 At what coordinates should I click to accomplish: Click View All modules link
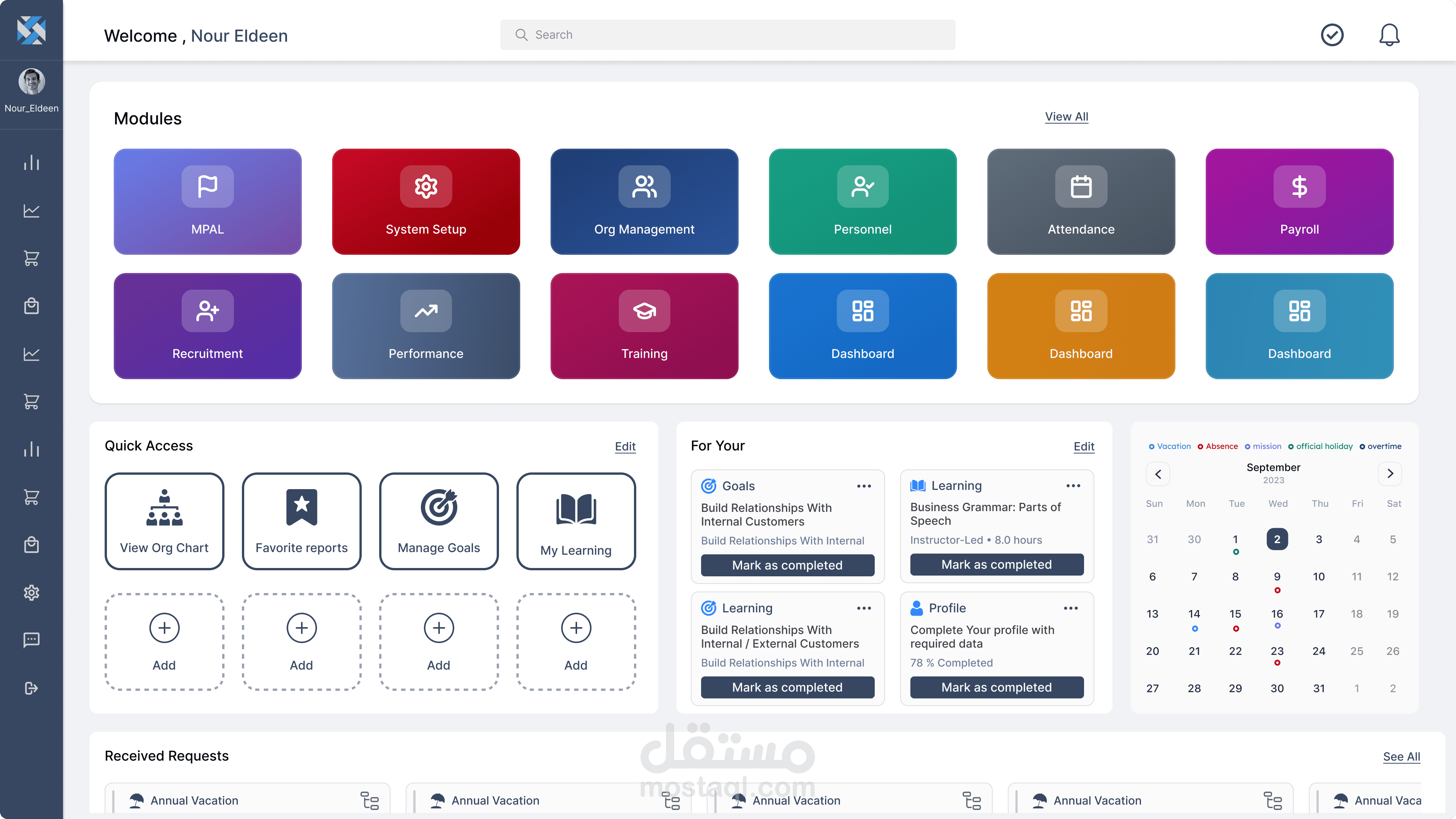pyautogui.click(x=1066, y=116)
